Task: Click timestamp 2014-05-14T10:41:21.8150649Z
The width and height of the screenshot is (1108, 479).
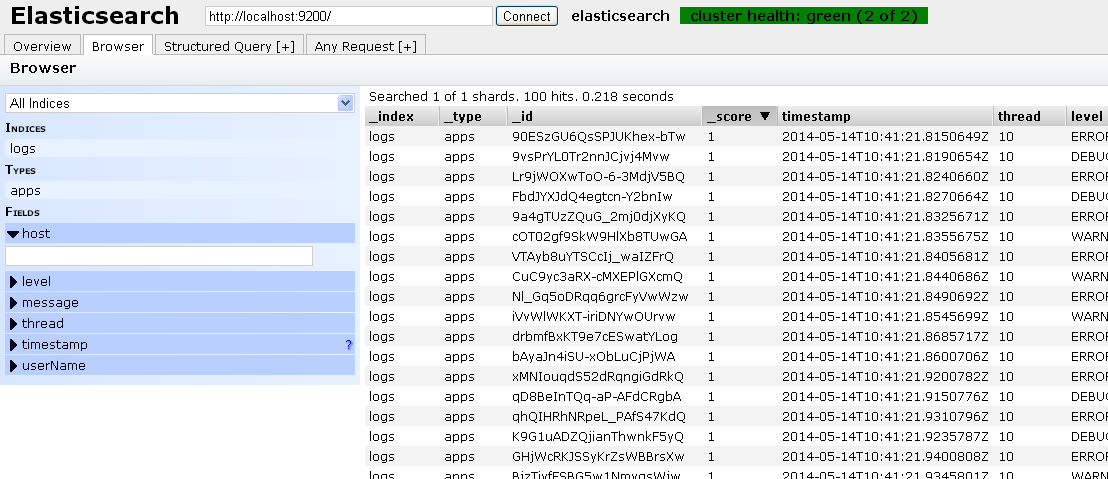Action: (x=885, y=136)
